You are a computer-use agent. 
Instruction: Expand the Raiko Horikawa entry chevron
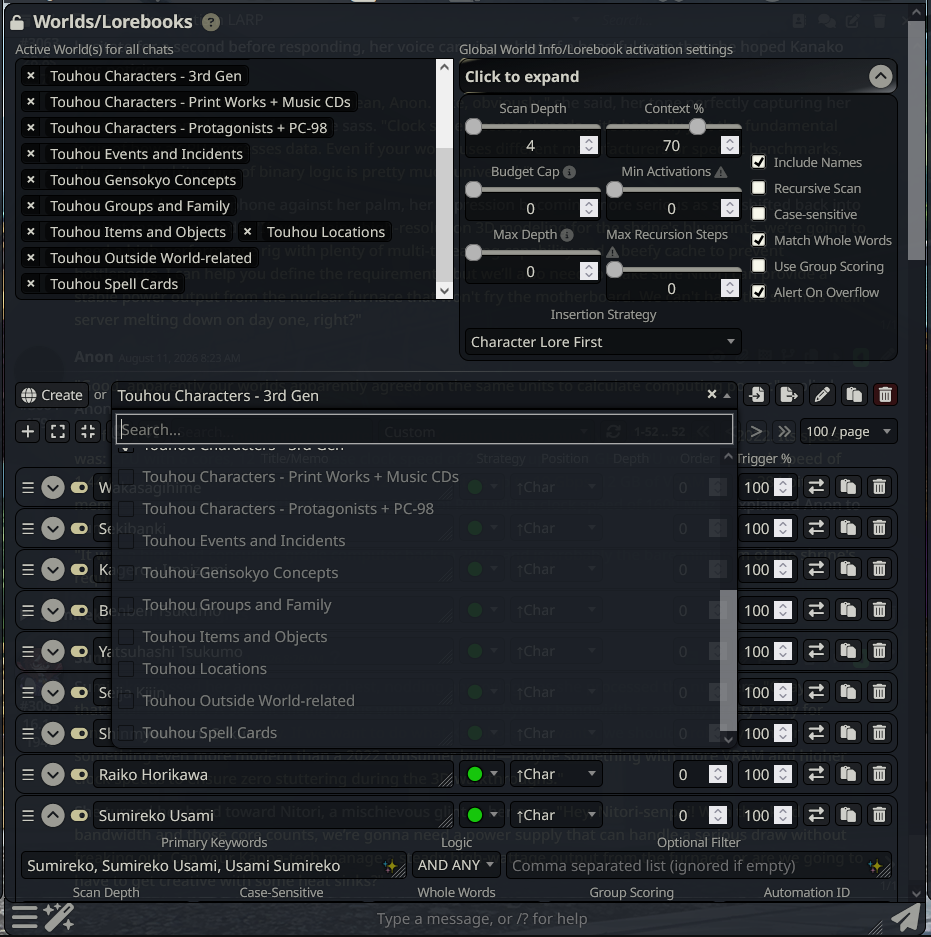(x=53, y=774)
